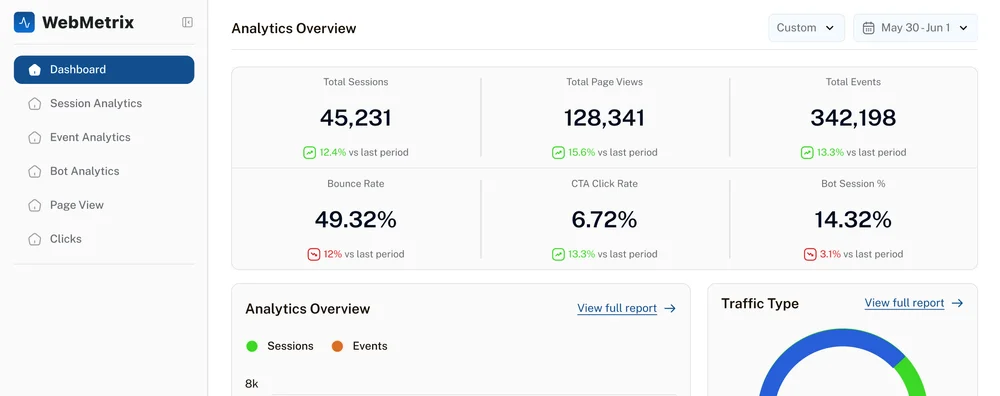
Task: Click the 342,198 Total Events value
Action: (x=853, y=118)
